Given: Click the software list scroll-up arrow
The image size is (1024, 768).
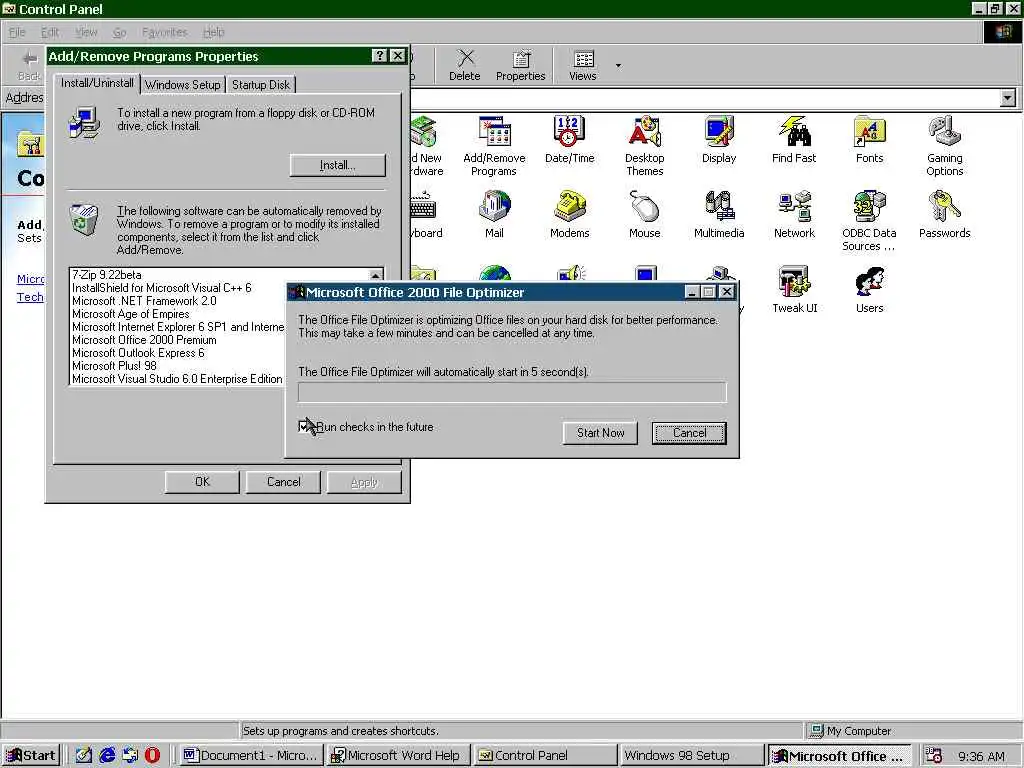Looking at the screenshot, I should [x=376, y=276].
